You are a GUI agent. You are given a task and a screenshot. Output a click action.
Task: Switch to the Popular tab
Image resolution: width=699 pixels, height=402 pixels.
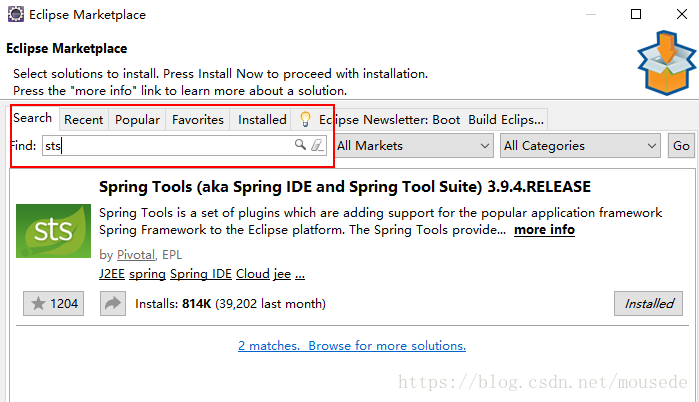pyautogui.click(x=137, y=120)
